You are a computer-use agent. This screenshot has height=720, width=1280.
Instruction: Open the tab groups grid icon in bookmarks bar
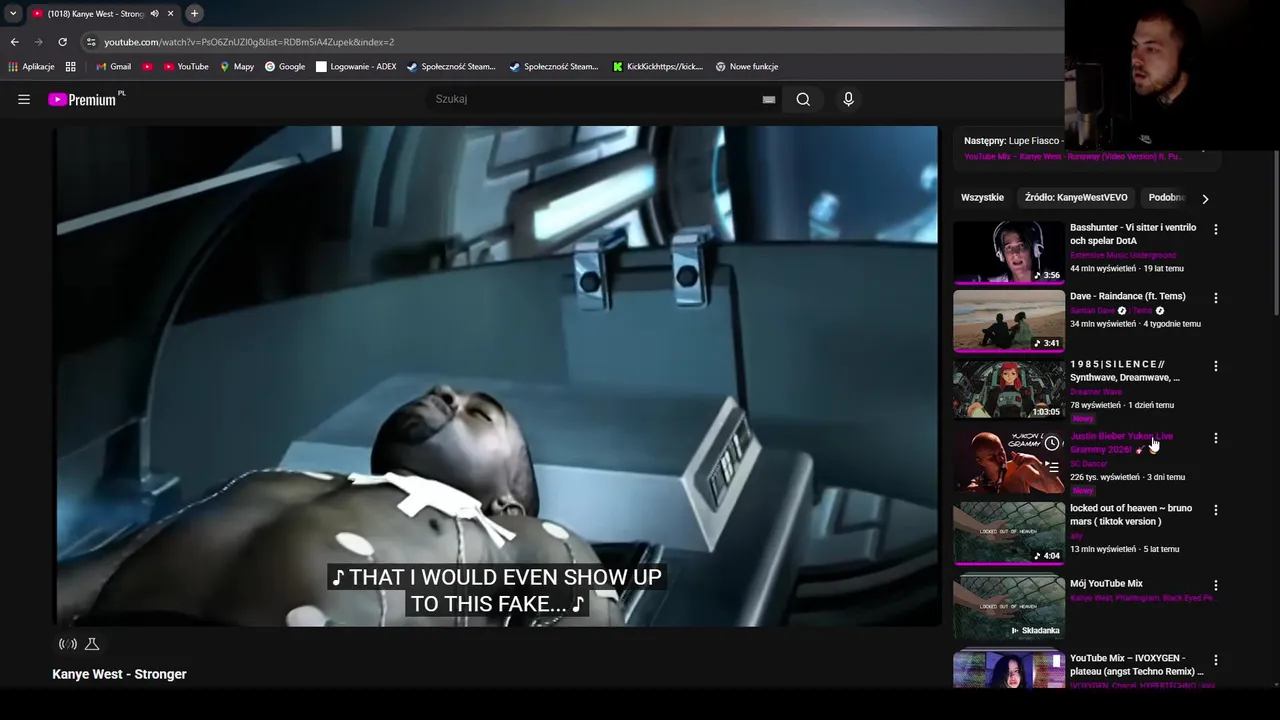(x=70, y=67)
